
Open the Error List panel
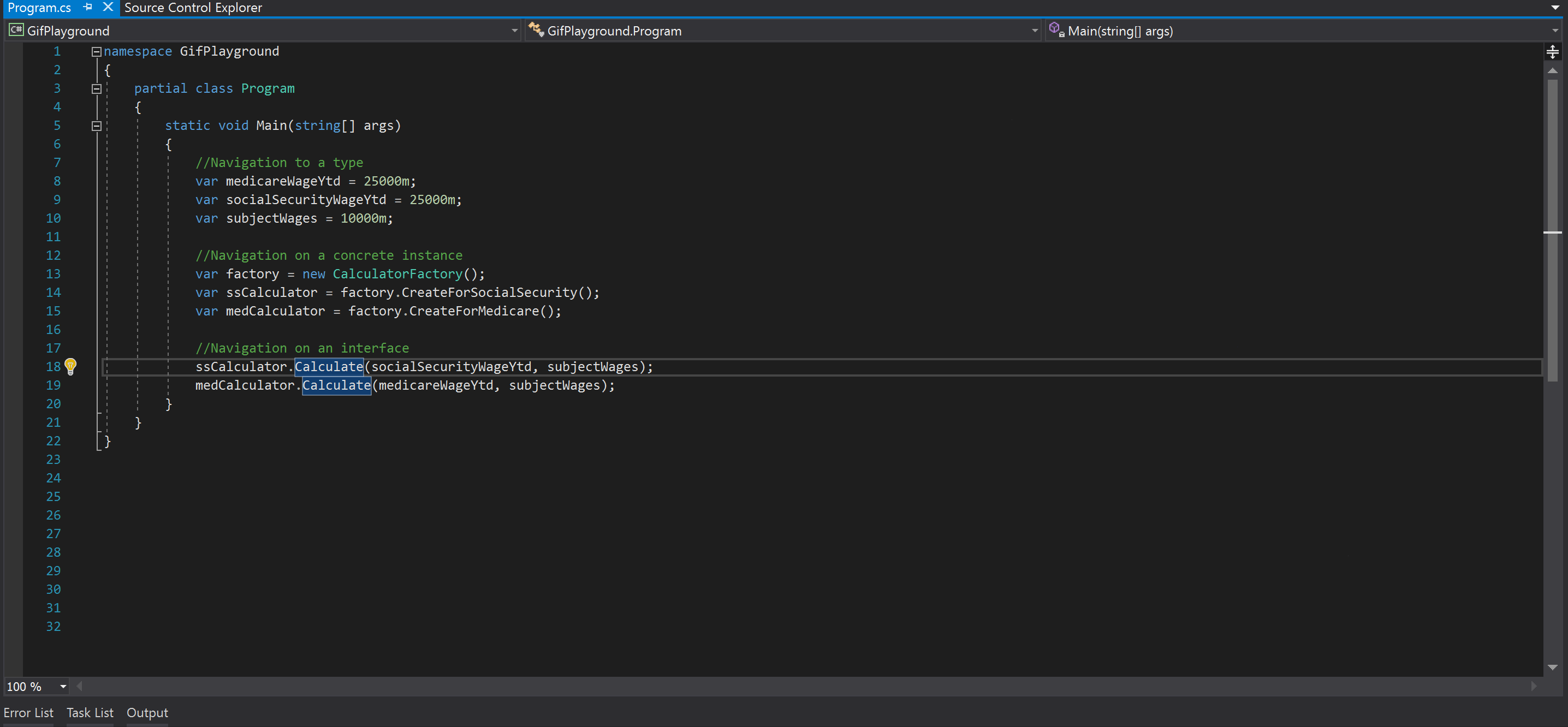pos(28,712)
